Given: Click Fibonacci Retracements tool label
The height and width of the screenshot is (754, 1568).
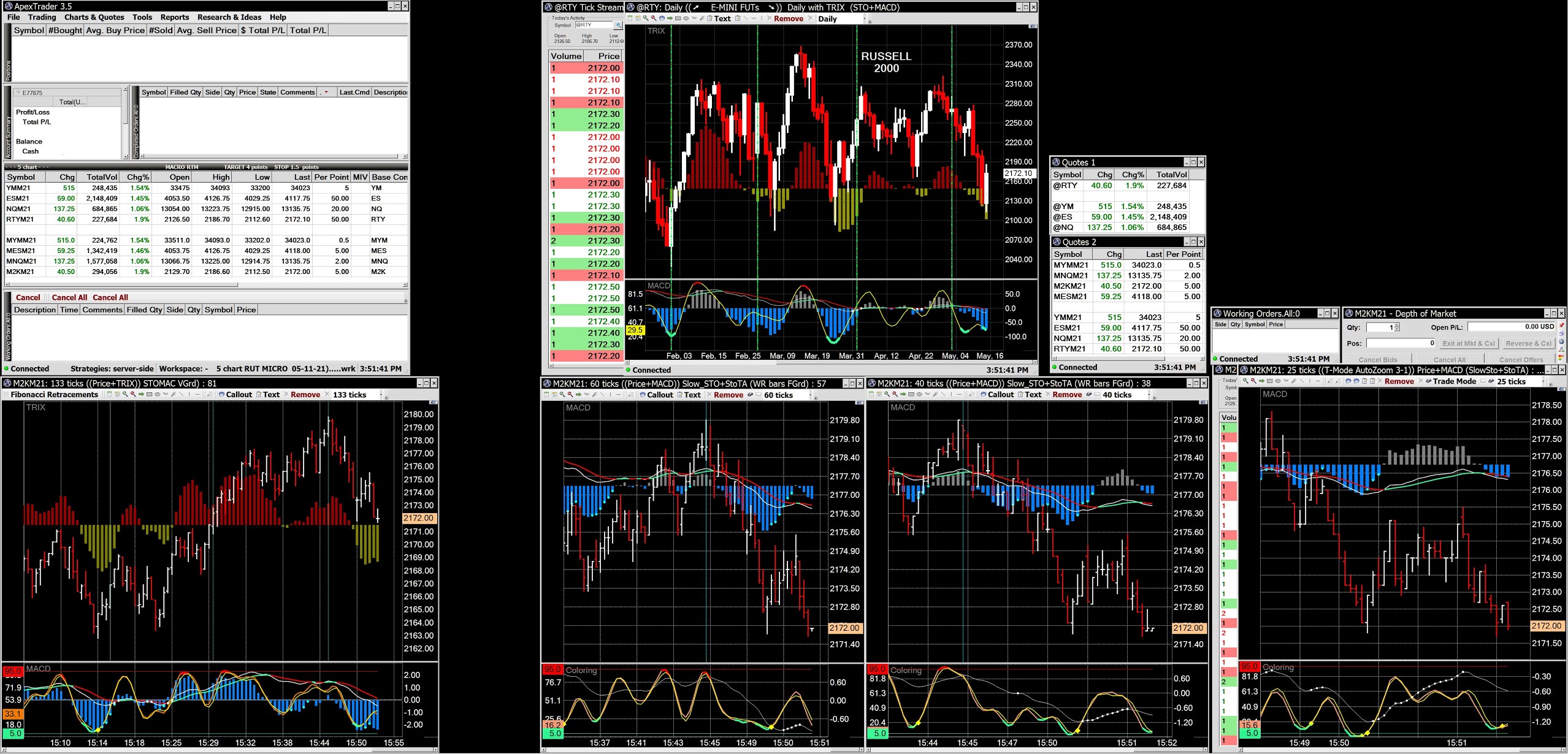Looking at the screenshot, I should 54,395.
